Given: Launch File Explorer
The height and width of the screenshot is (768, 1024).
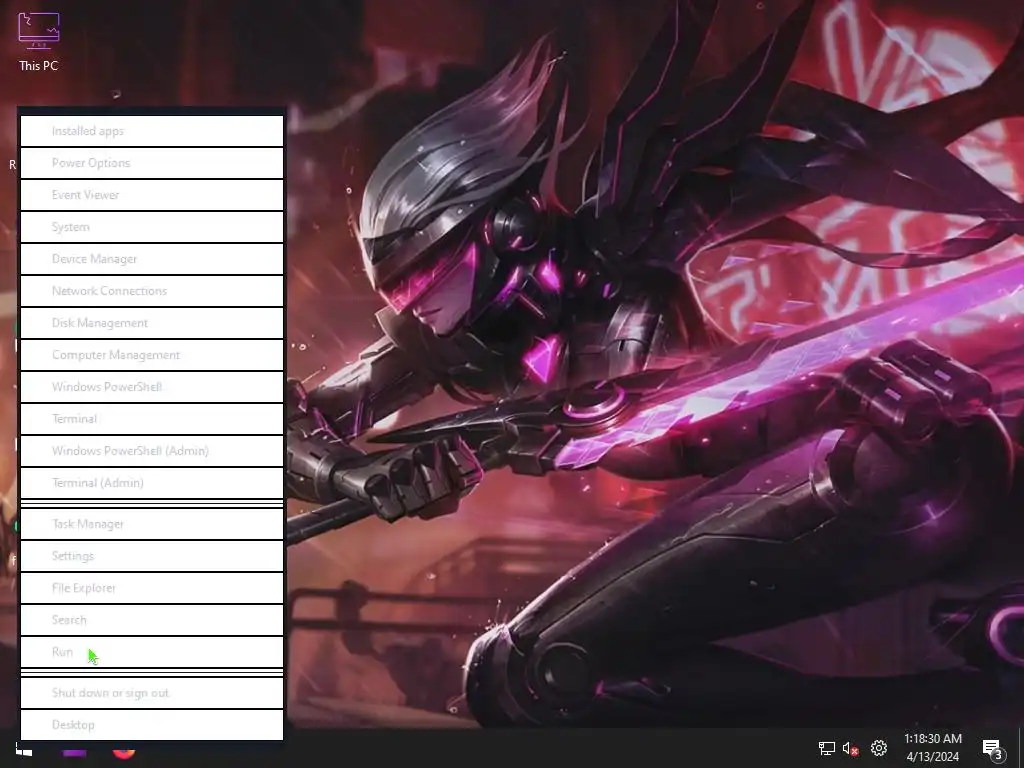Looking at the screenshot, I should click(x=152, y=588).
